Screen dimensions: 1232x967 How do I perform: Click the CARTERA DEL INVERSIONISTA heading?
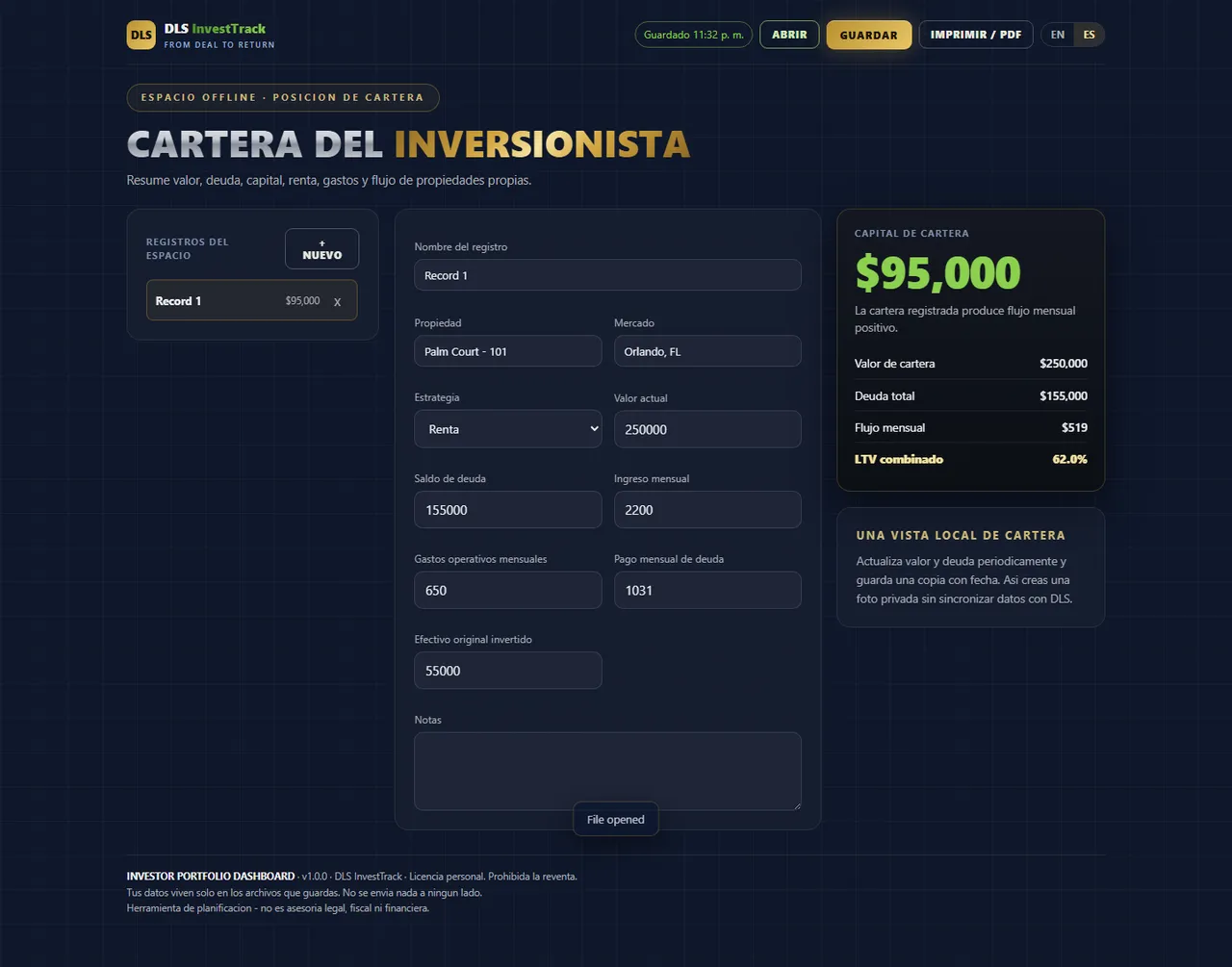tap(408, 144)
